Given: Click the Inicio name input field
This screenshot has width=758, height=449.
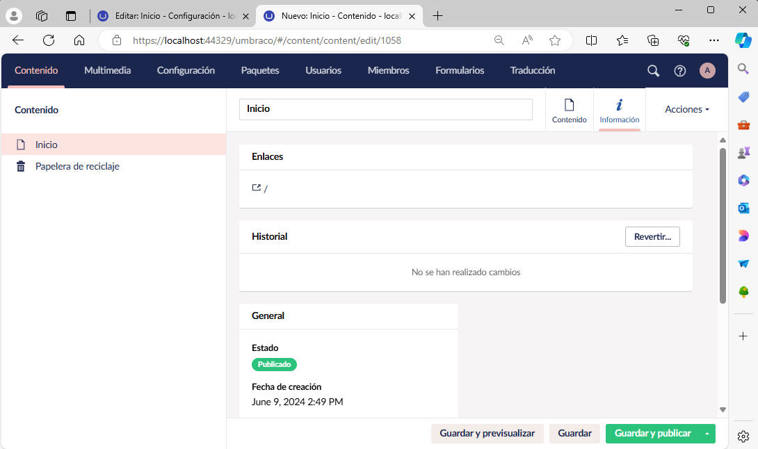Looking at the screenshot, I should pos(385,109).
